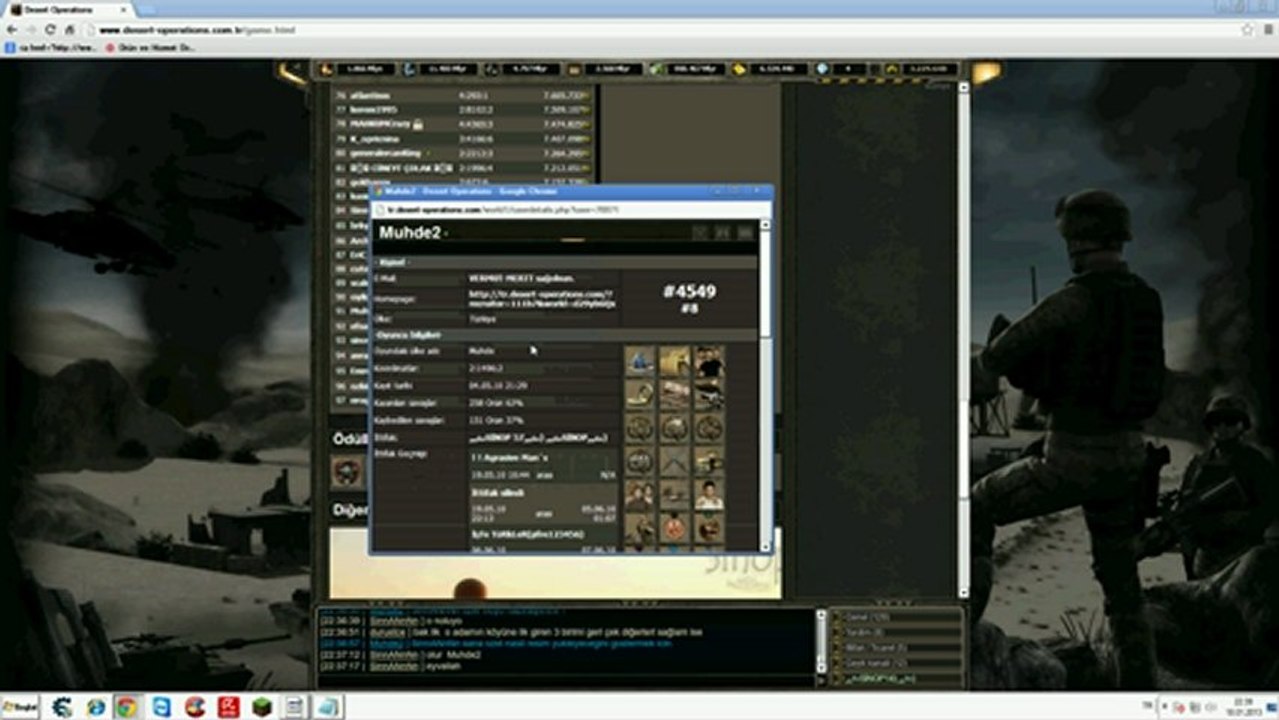Click the first round badge in third row
Screen dimensions: 1279x720
(x=640, y=428)
